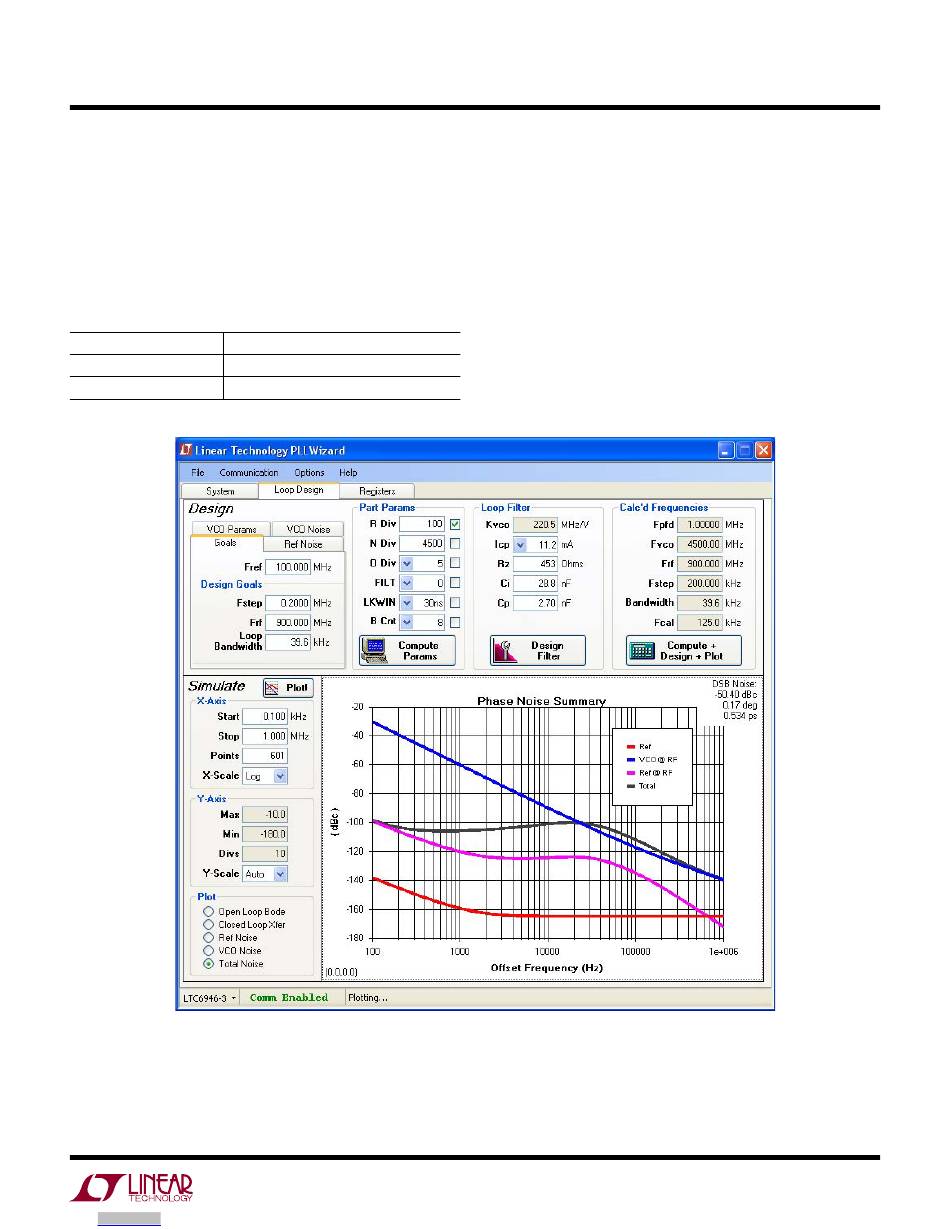This screenshot has height=1229, width=950.
Task: Open the X-Scale Log dropdown
Action: (280, 776)
